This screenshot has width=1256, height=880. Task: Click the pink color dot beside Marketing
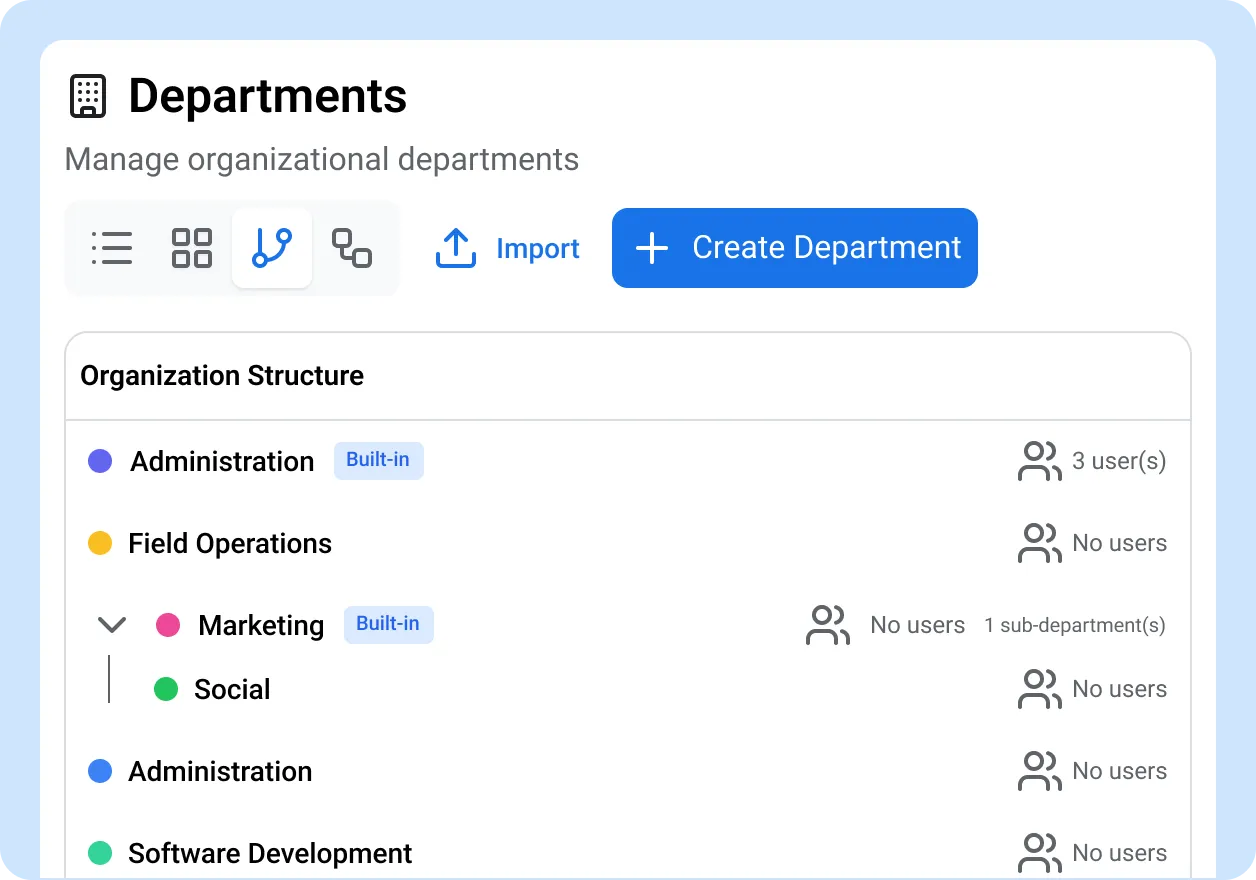[166, 625]
